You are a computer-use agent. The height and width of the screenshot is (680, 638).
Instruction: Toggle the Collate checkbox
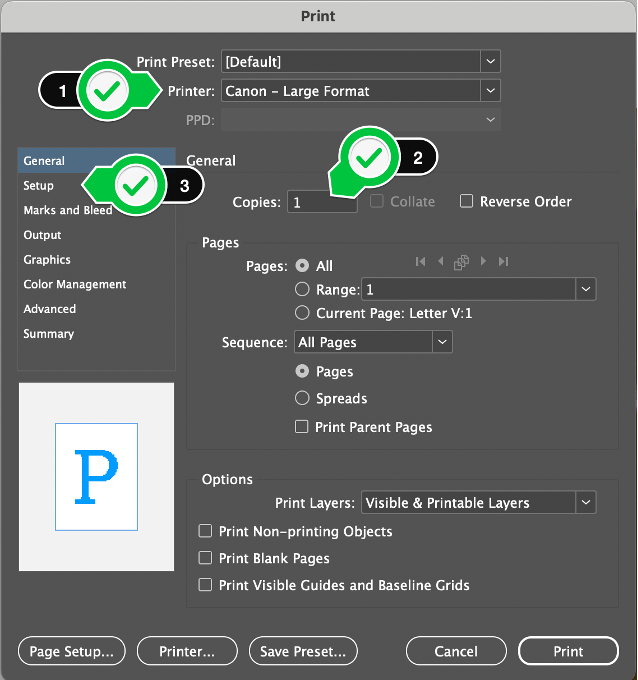click(376, 201)
